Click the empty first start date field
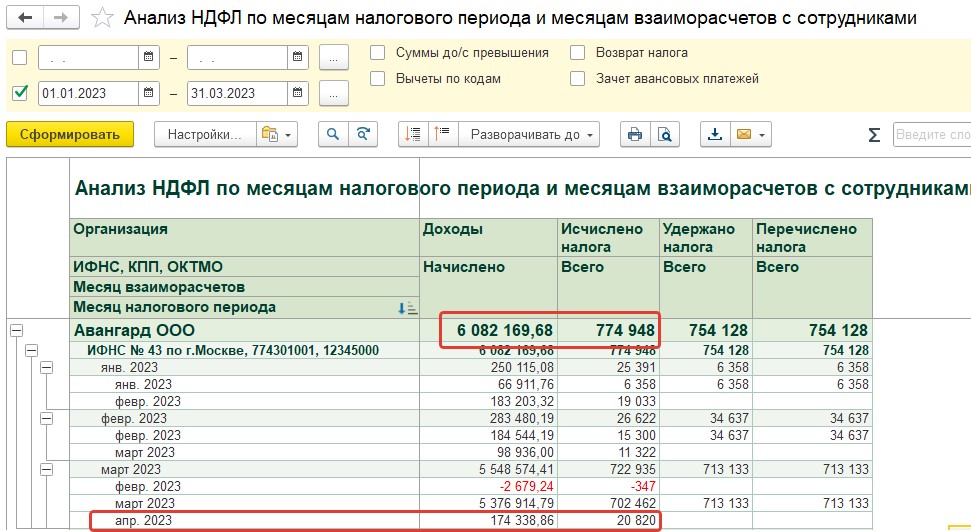Viewport: 971px width, 532px height. pyautogui.click(x=89, y=58)
